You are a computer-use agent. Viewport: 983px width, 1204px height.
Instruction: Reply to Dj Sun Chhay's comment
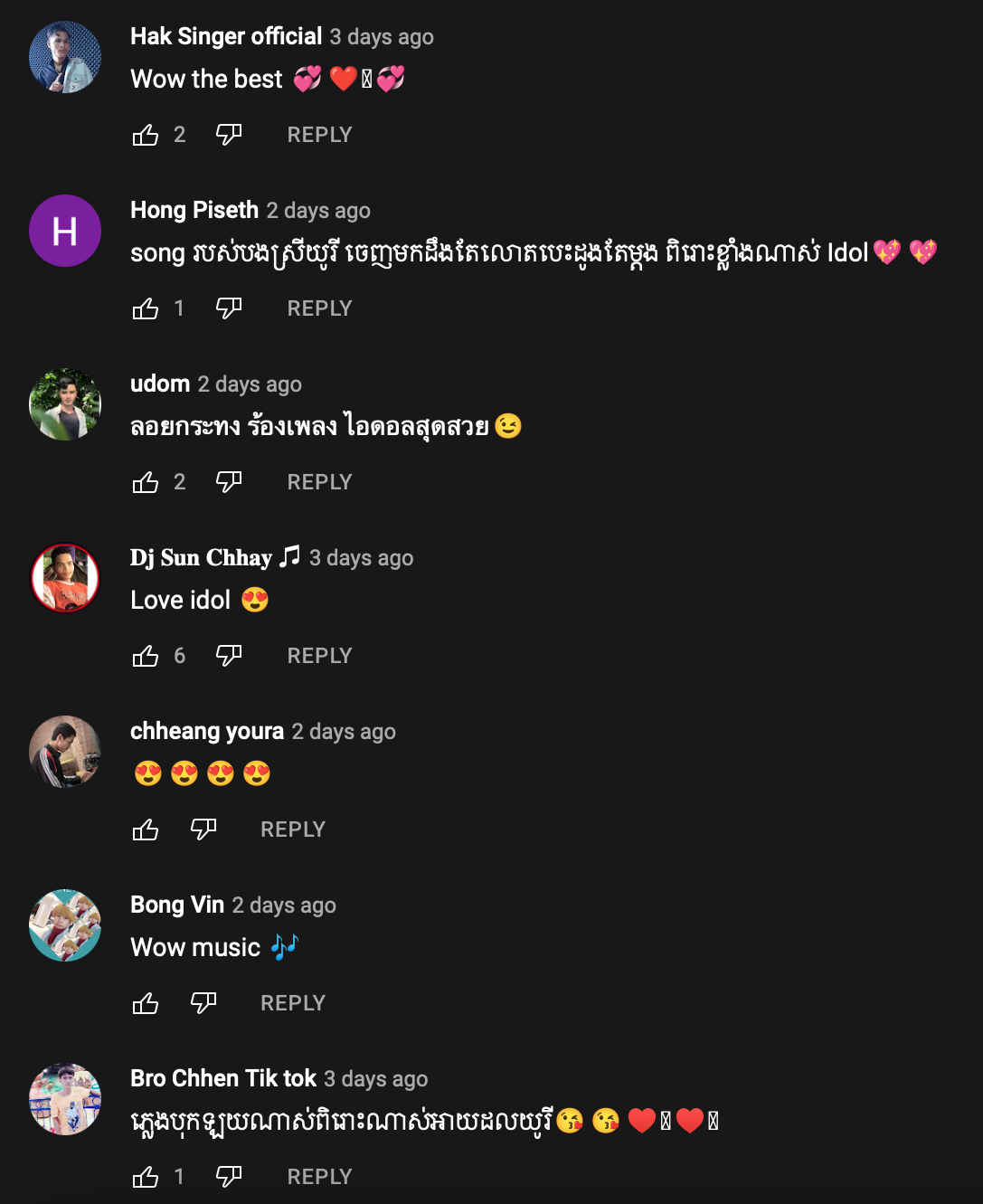click(319, 656)
